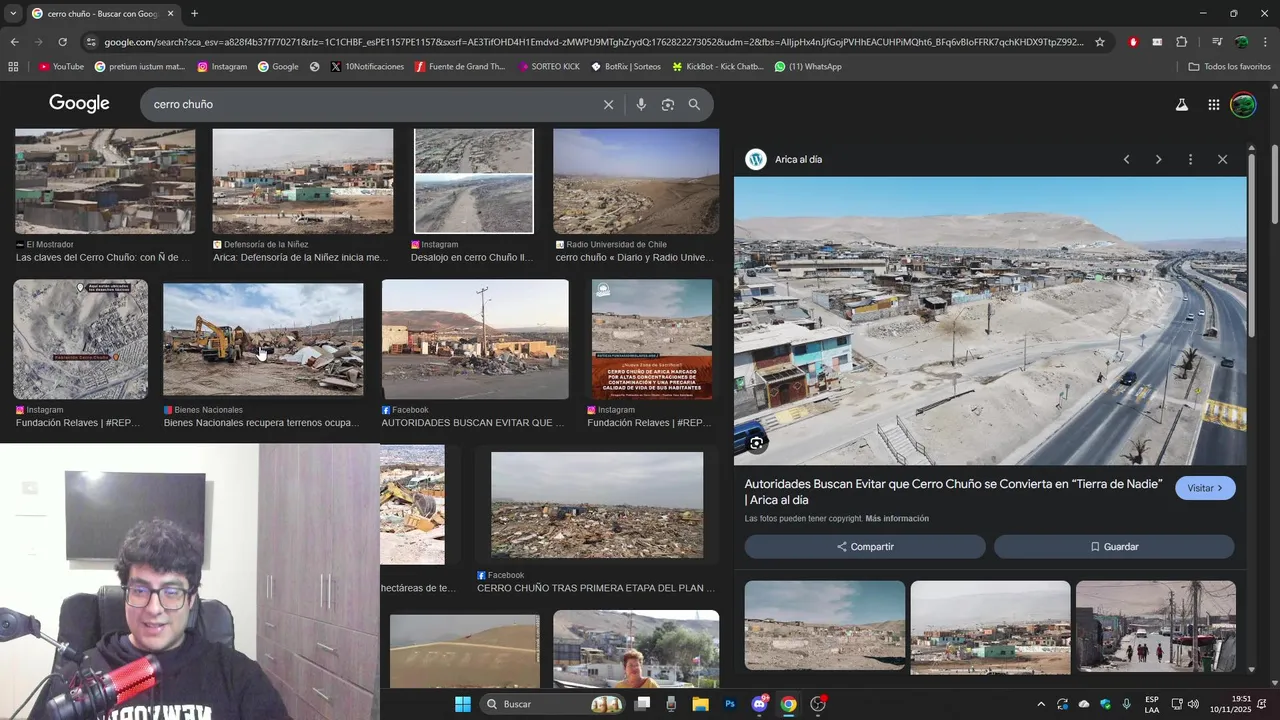Viewport: 1280px width, 720px height.
Task: Click 'Desalojo en cerro Chuño' caption
Action: [472, 258]
